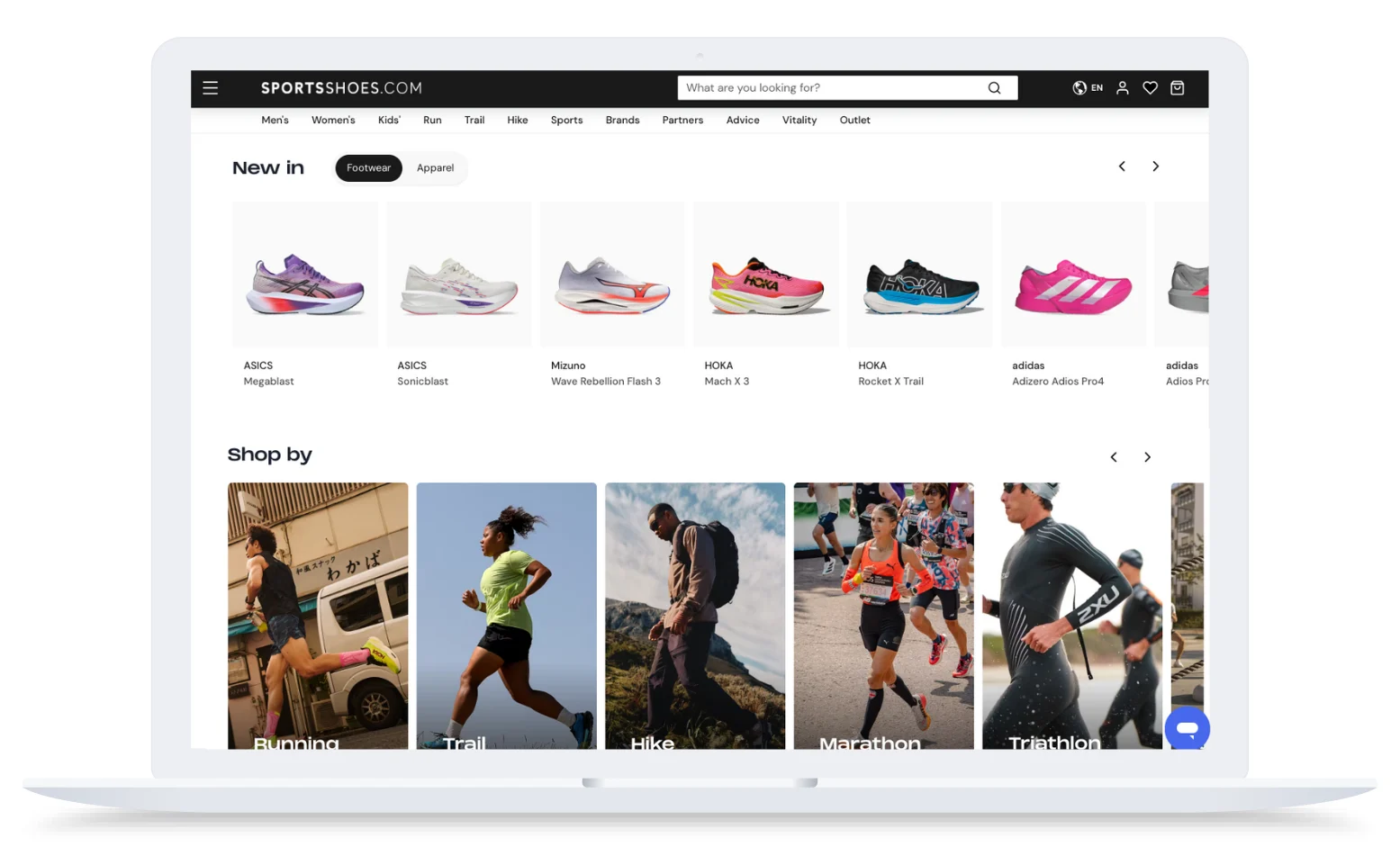Open the EN language selector
Image resolution: width=1400 pixels, height=856 pixels.
pyautogui.click(x=1088, y=88)
